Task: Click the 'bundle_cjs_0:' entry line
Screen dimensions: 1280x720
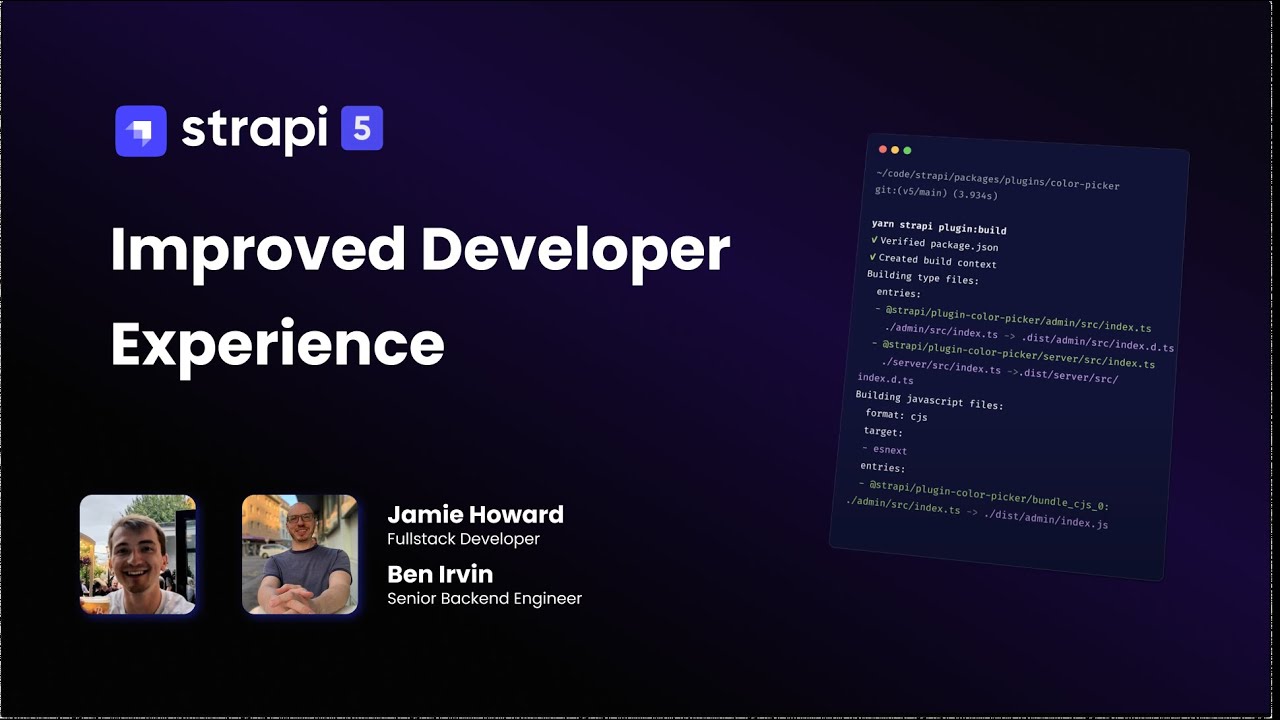Action: (983, 495)
